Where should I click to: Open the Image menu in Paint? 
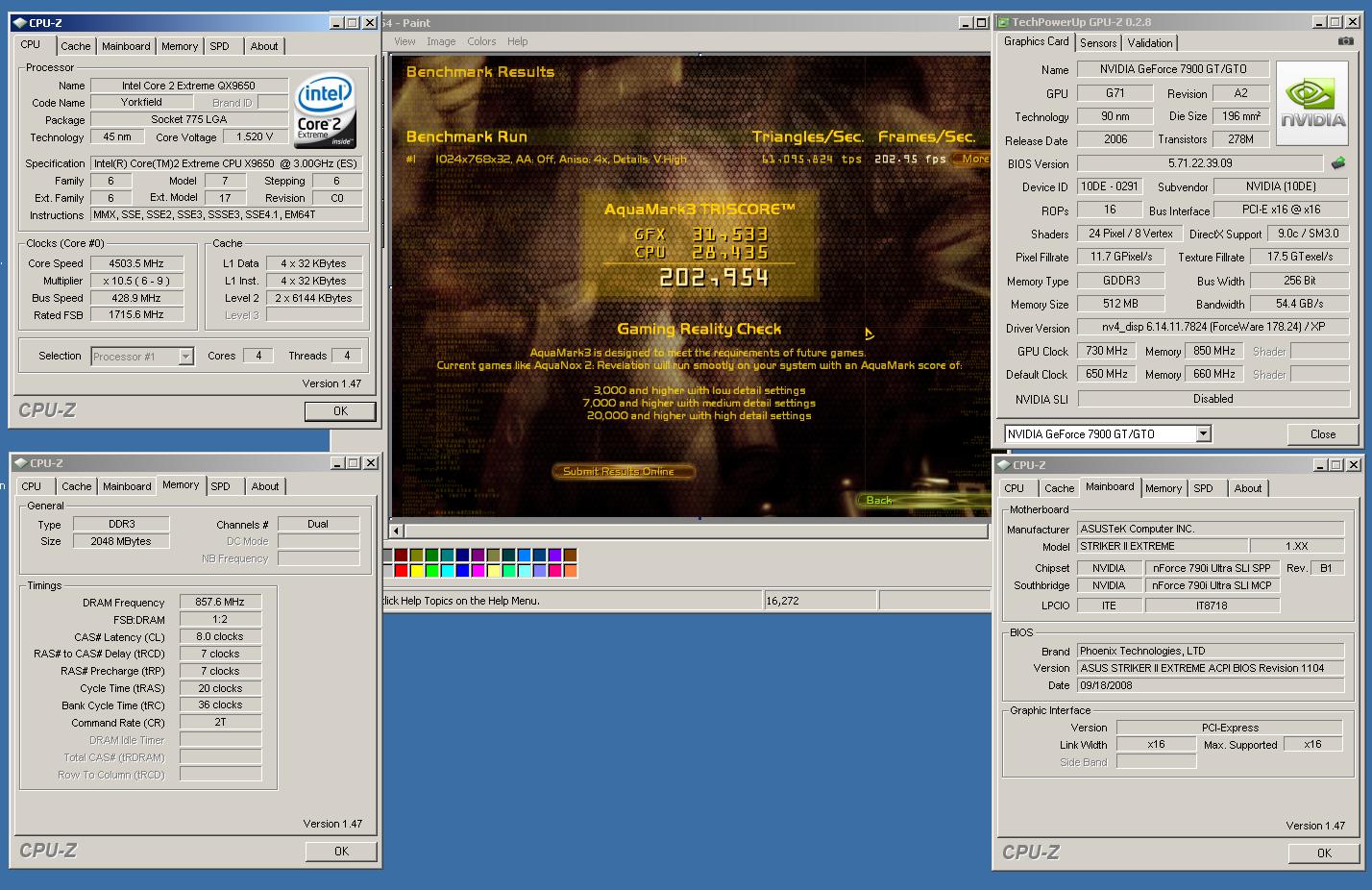click(441, 41)
